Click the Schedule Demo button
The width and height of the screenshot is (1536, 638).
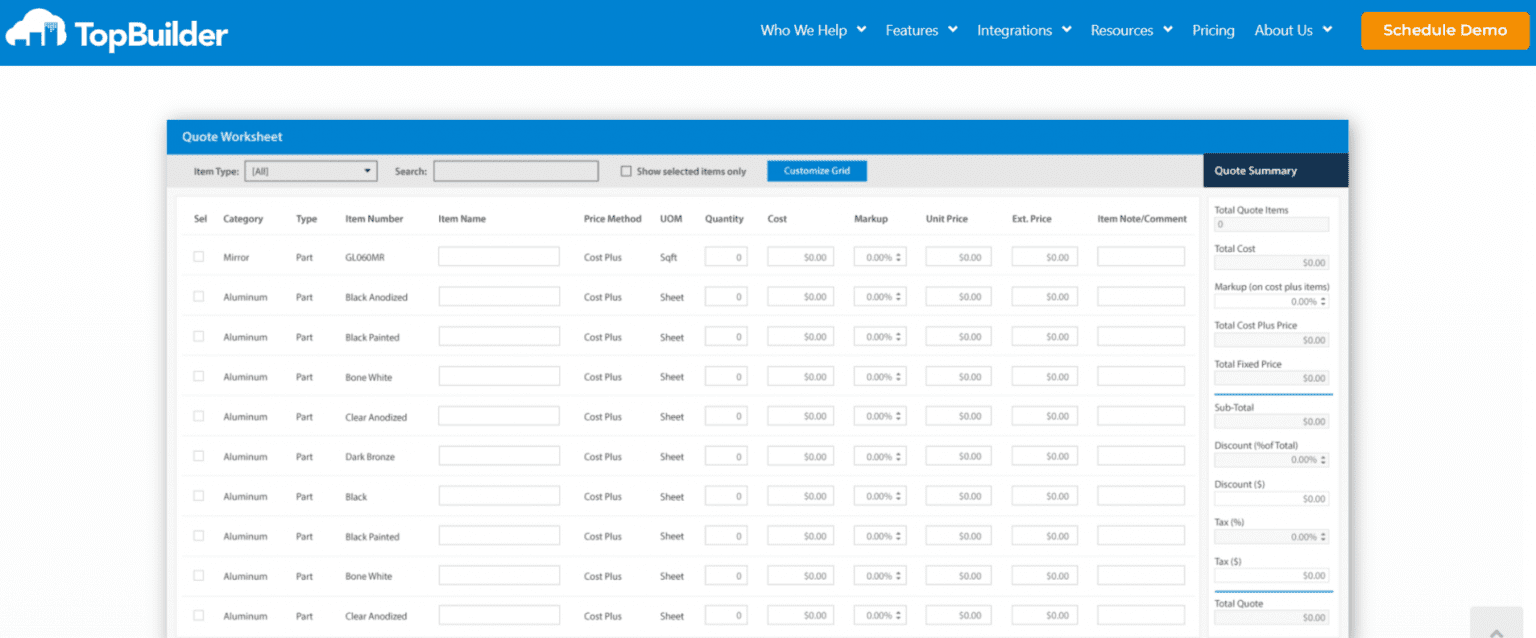(1444, 30)
